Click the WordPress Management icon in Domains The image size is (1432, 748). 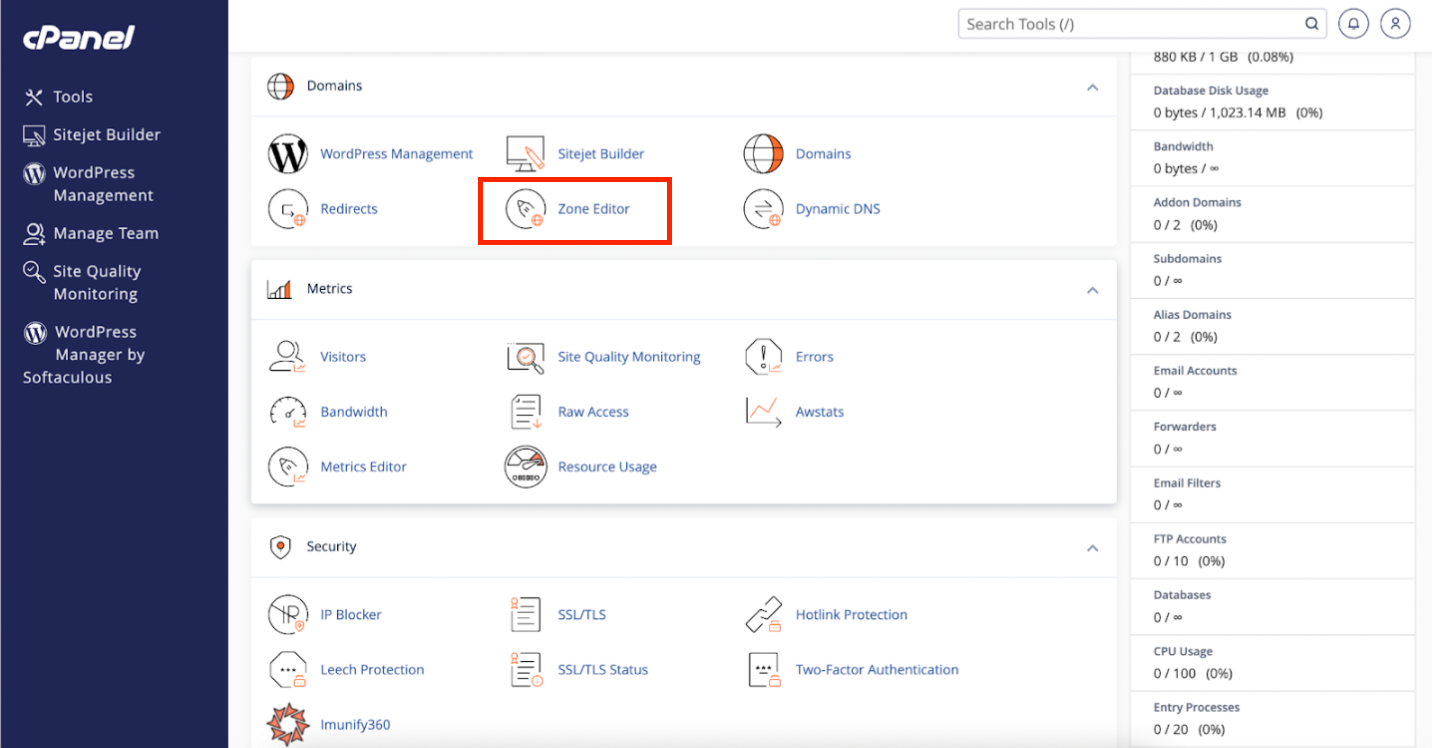click(288, 154)
